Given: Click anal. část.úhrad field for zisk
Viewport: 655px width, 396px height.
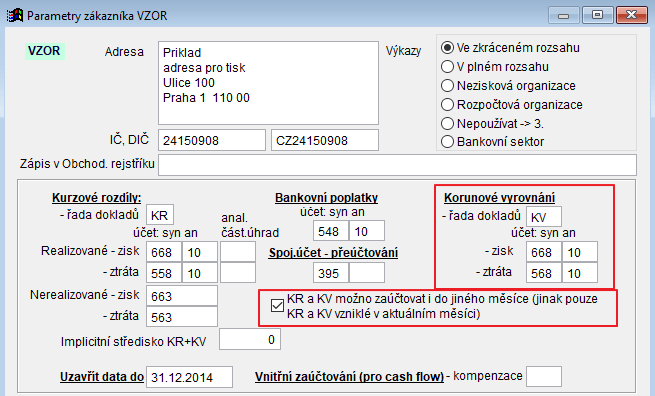Looking at the screenshot, I should [238, 252].
